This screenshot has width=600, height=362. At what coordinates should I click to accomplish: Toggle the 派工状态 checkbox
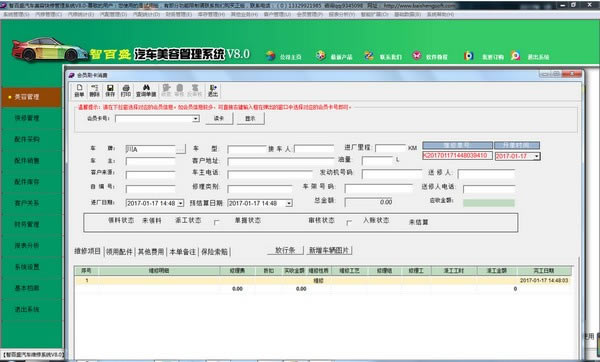tap(217, 222)
